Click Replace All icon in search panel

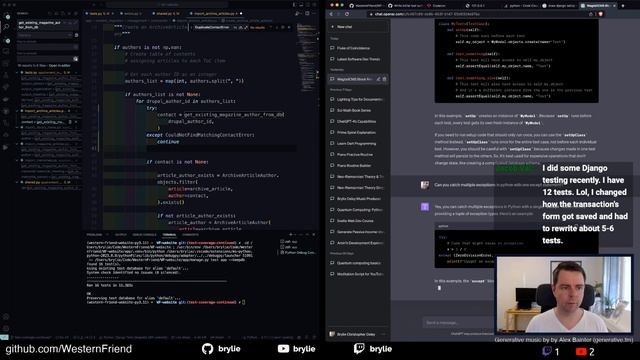76,35
